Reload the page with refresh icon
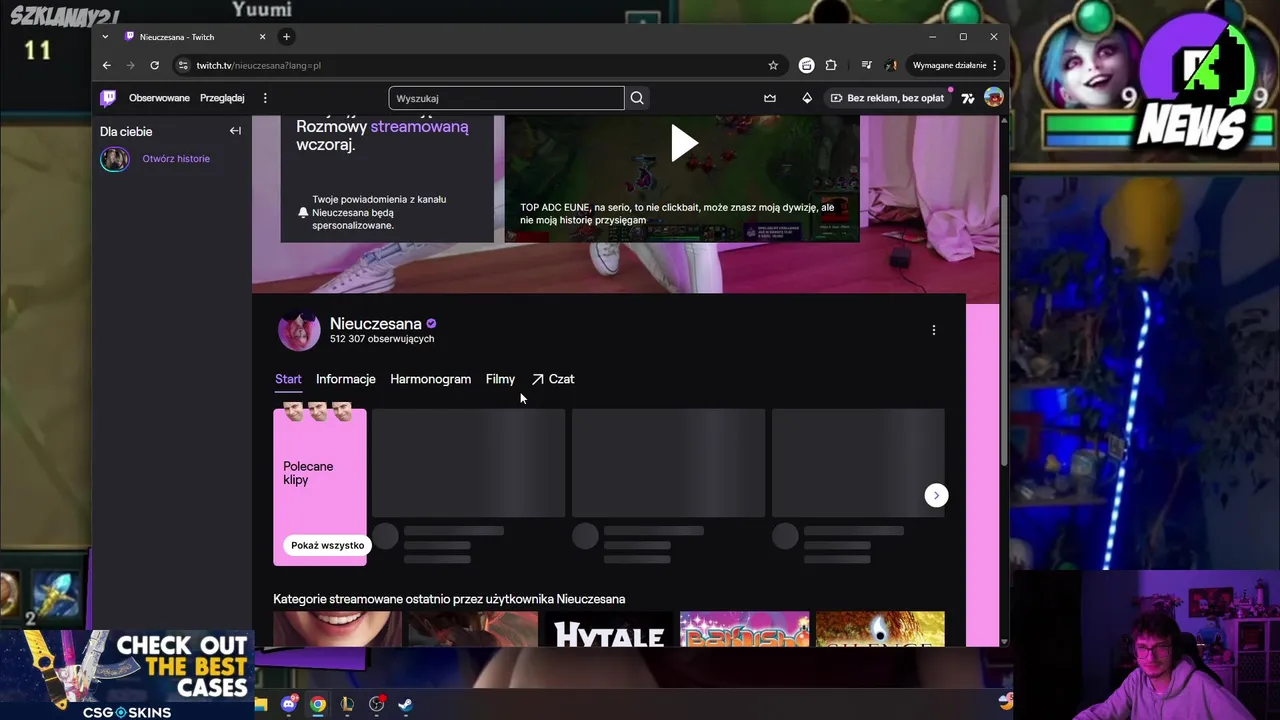1280x720 pixels. [155, 65]
